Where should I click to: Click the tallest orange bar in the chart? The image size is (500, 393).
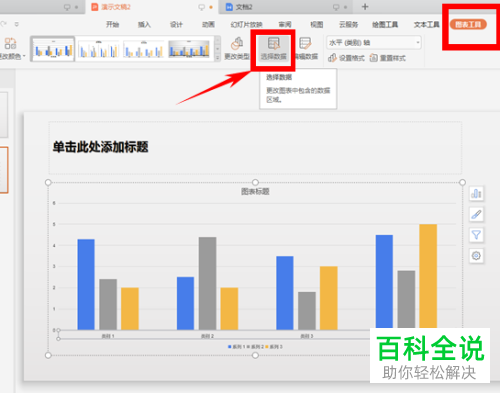click(x=428, y=277)
